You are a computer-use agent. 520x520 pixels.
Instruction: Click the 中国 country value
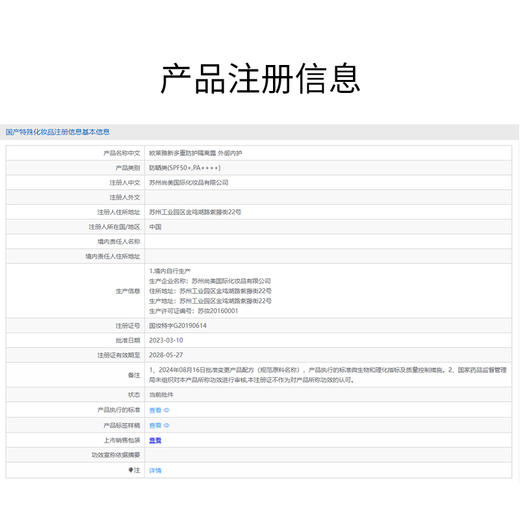pyautogui.click(x=155, y=227)
